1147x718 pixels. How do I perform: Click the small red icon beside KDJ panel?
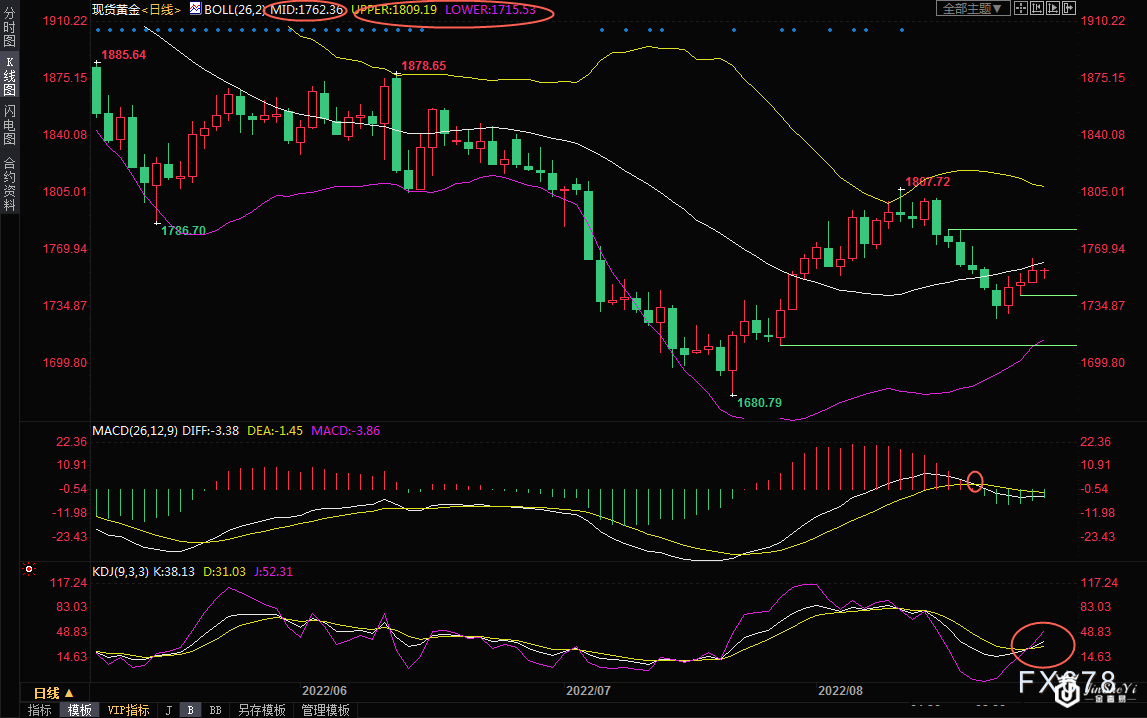click(29, 571)
